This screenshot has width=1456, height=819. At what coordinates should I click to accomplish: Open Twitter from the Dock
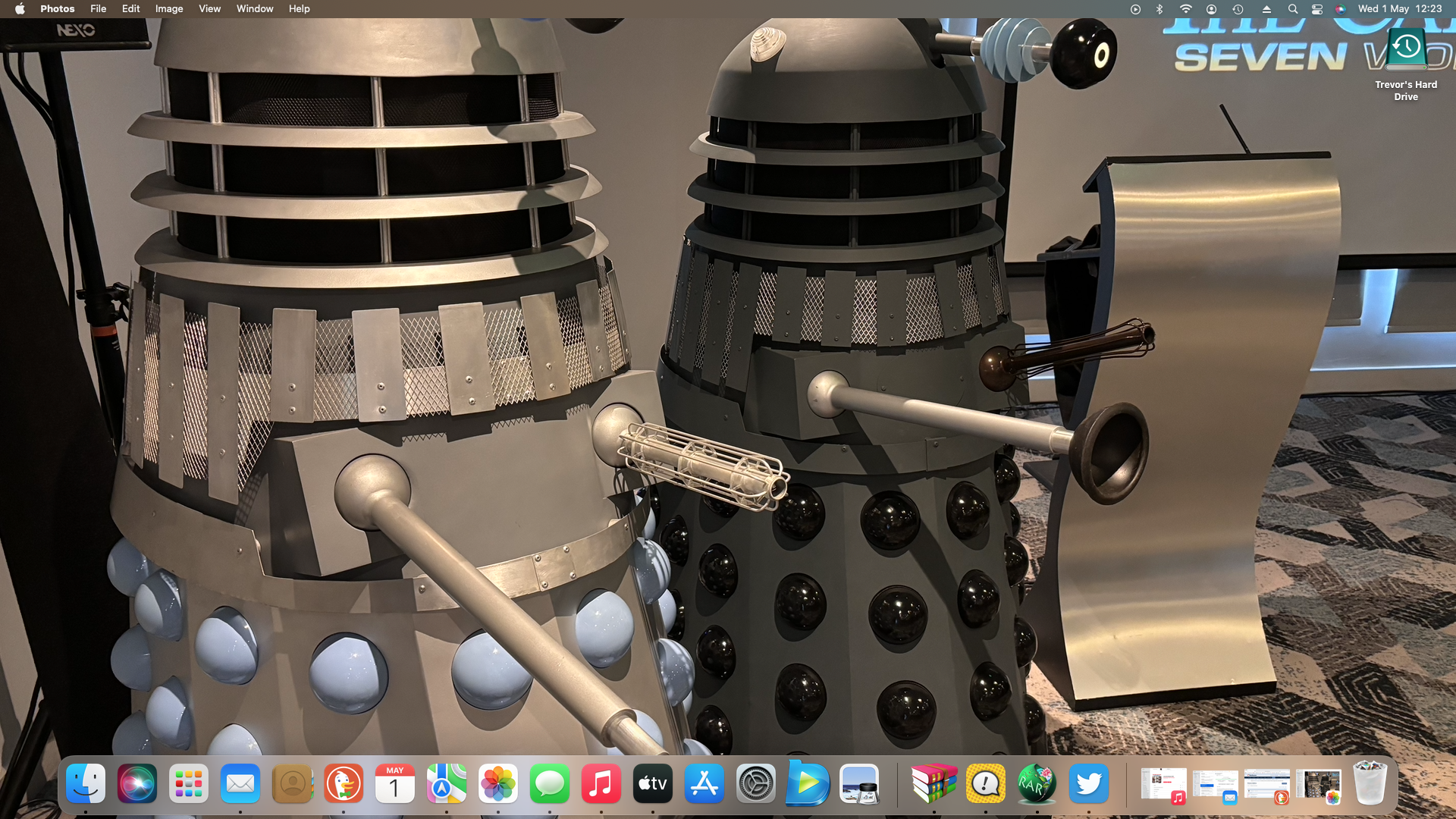[x=1089, y=783]
